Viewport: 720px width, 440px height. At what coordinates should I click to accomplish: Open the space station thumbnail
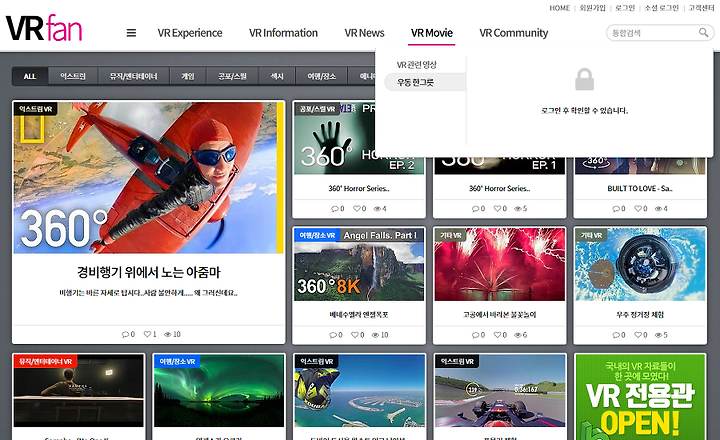[x=640, y=265]
